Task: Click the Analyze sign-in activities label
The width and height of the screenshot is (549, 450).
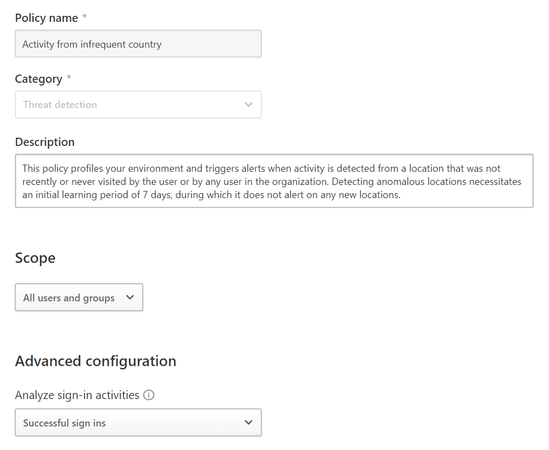Action: click(77, 395)
